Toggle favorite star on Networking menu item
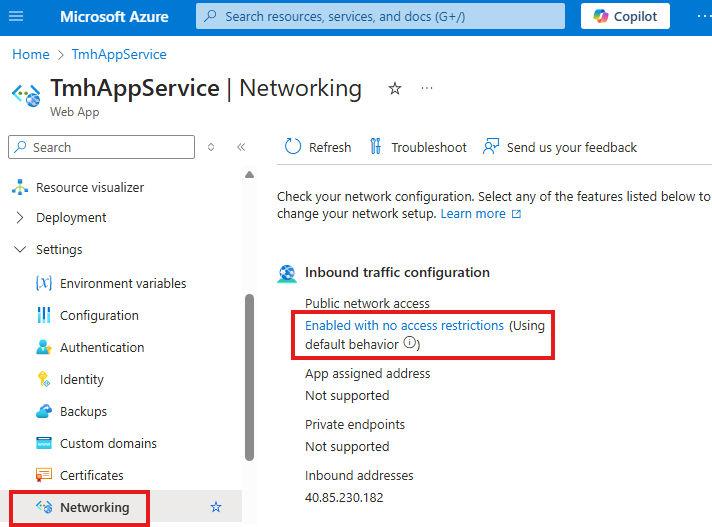This screenshot has height=527, width=712. tap(216, 507)
